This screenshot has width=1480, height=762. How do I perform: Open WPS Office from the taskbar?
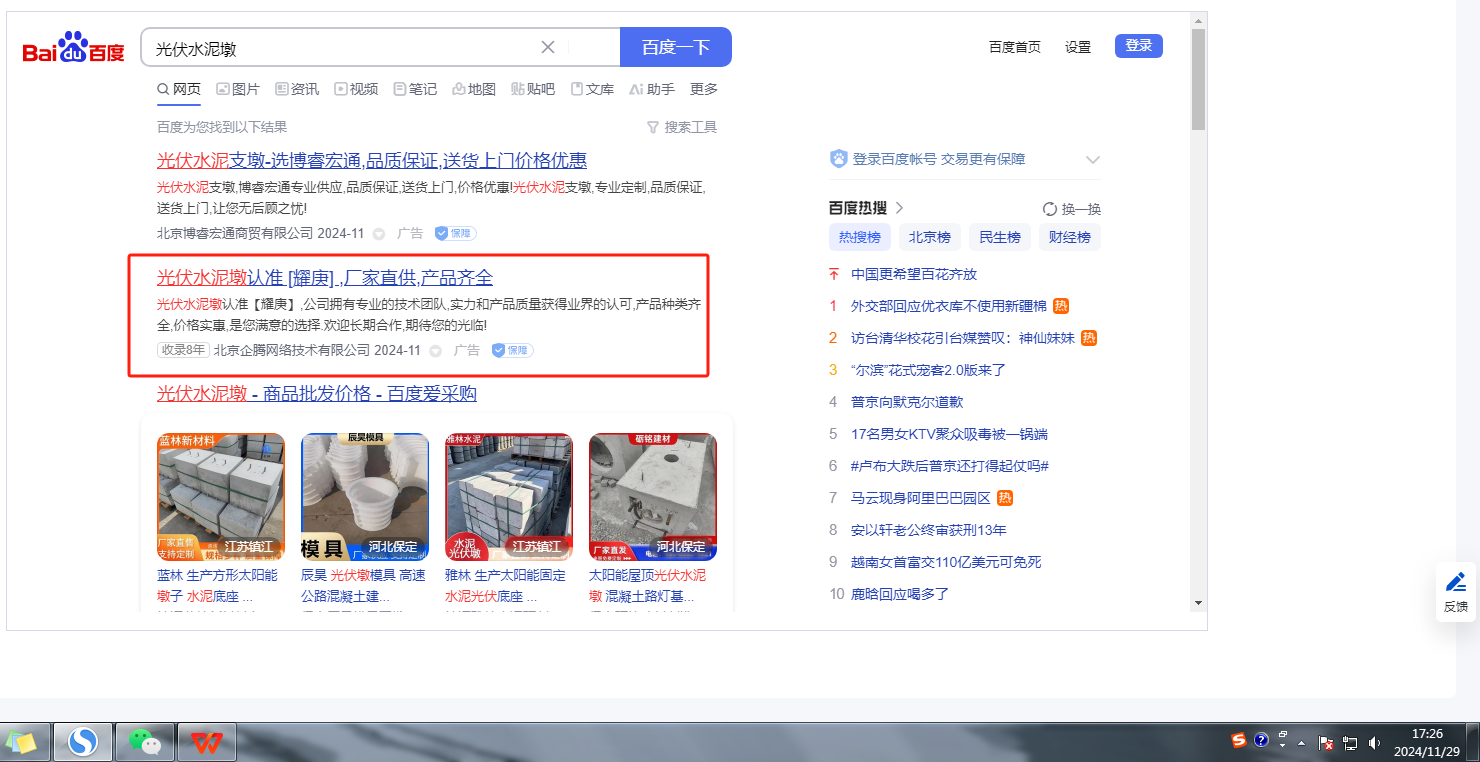click(x=207, y=742)
